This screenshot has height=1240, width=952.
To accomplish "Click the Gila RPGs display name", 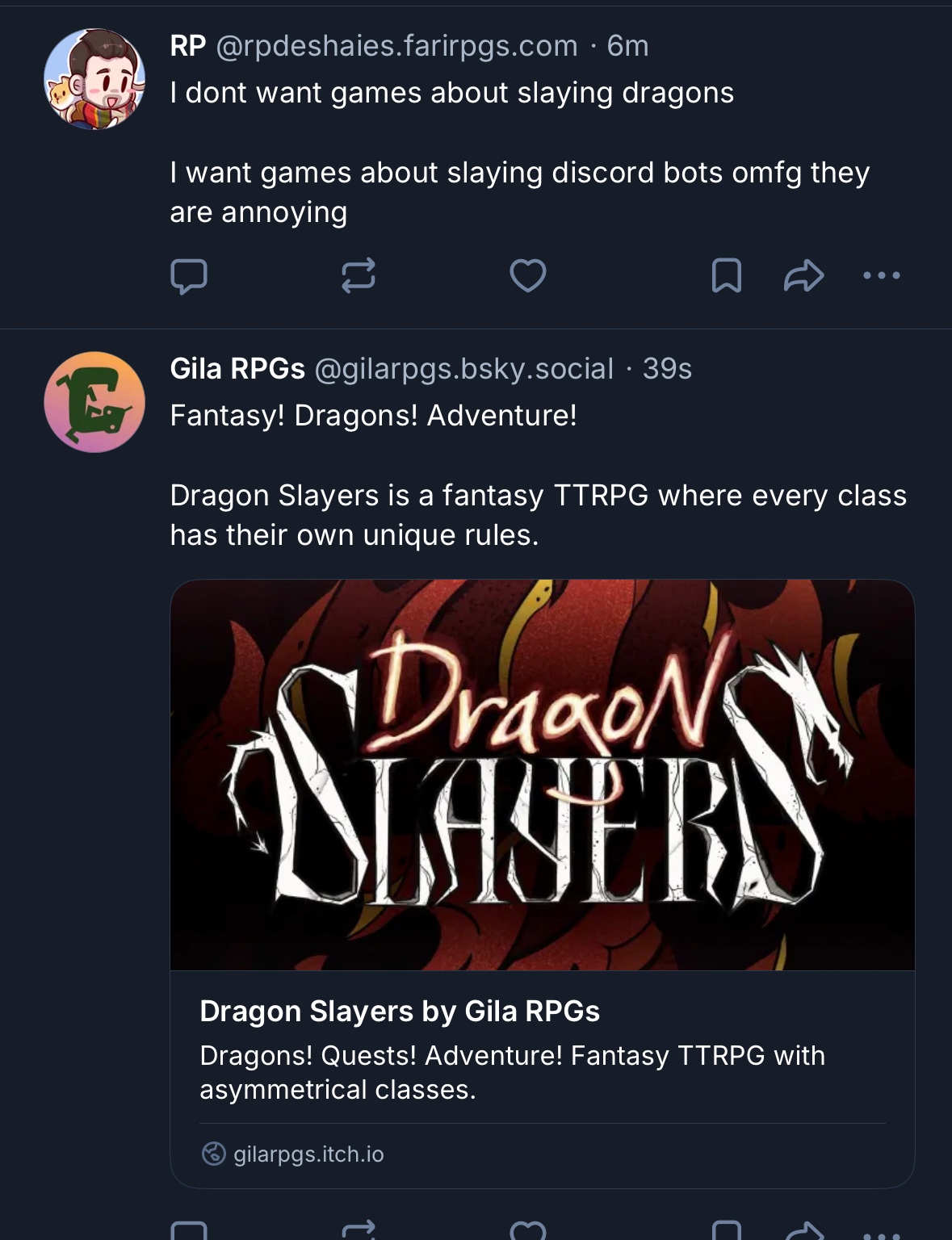I will tap(237, 369).
